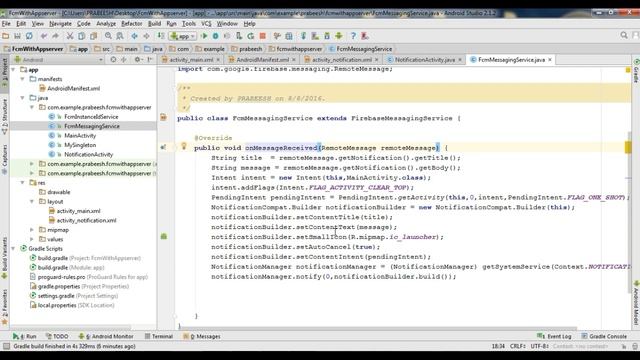This screenshot has height=360, width=640.
Task: Open Android Device Monitor green icon
Action: (339, 36)
